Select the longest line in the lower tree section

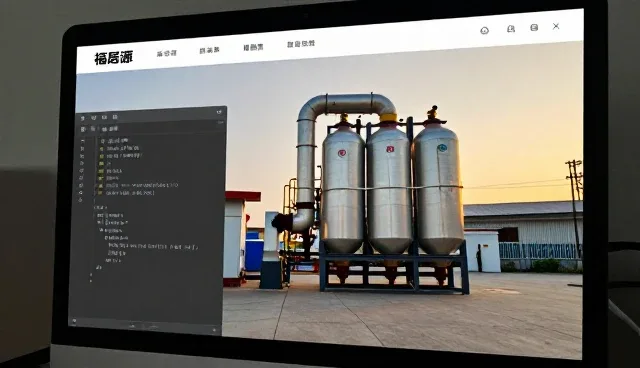point(153,246)
